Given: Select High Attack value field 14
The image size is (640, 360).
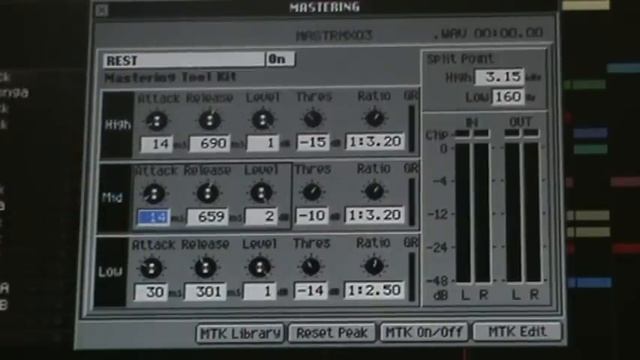Looking at the screenshot, I should coord(157,144).
